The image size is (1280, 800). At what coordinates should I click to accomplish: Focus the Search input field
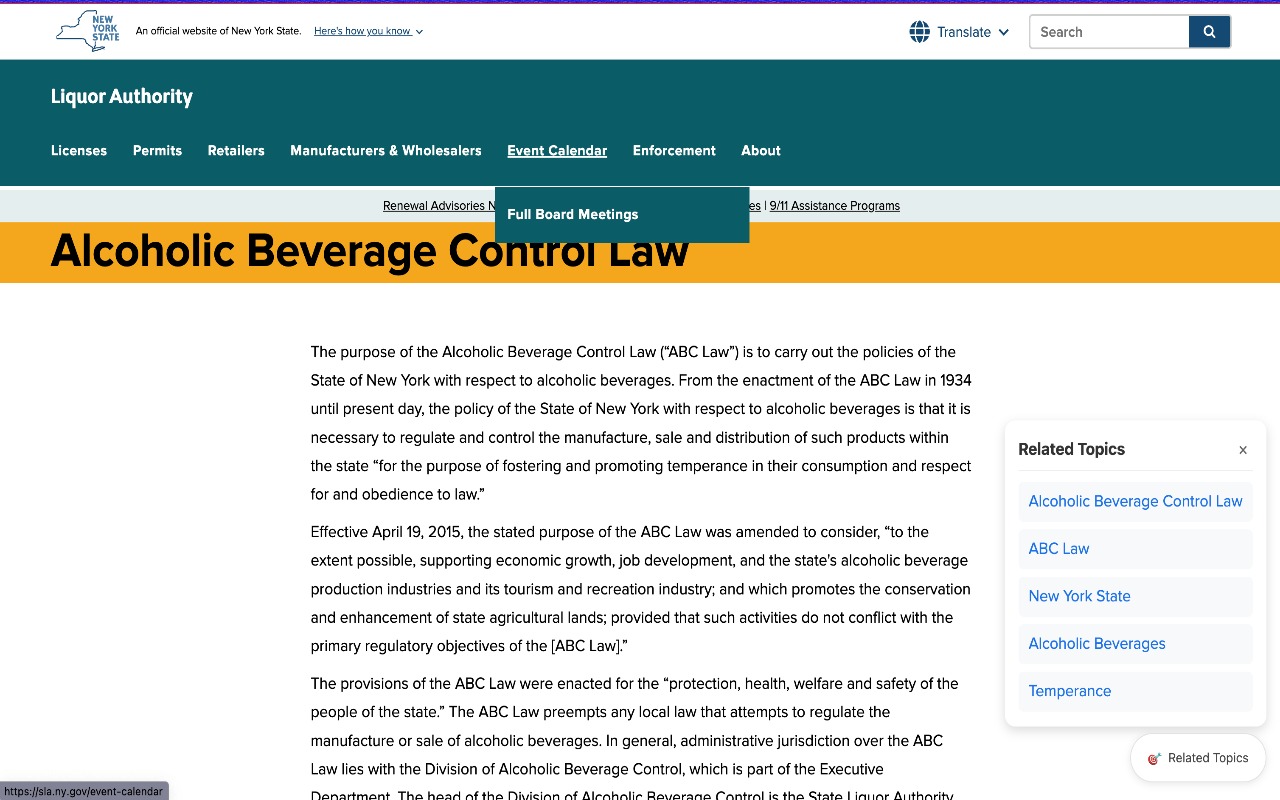click(x=1109, y=32)
